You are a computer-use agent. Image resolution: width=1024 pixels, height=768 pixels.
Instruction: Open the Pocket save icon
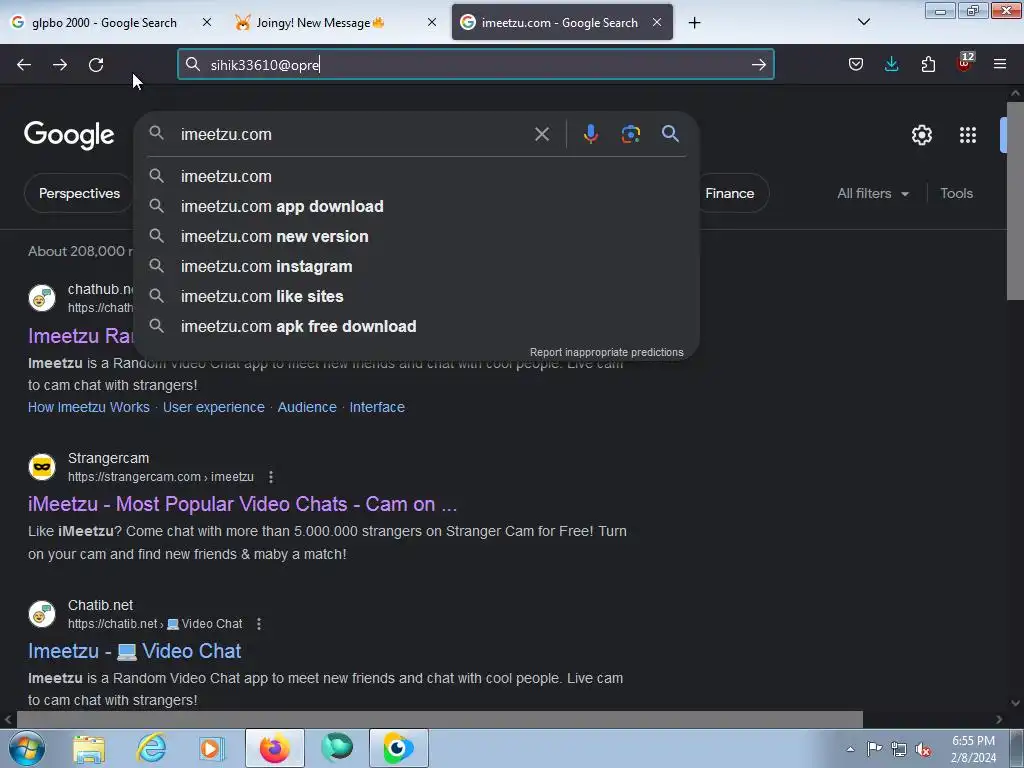(856, 64)
